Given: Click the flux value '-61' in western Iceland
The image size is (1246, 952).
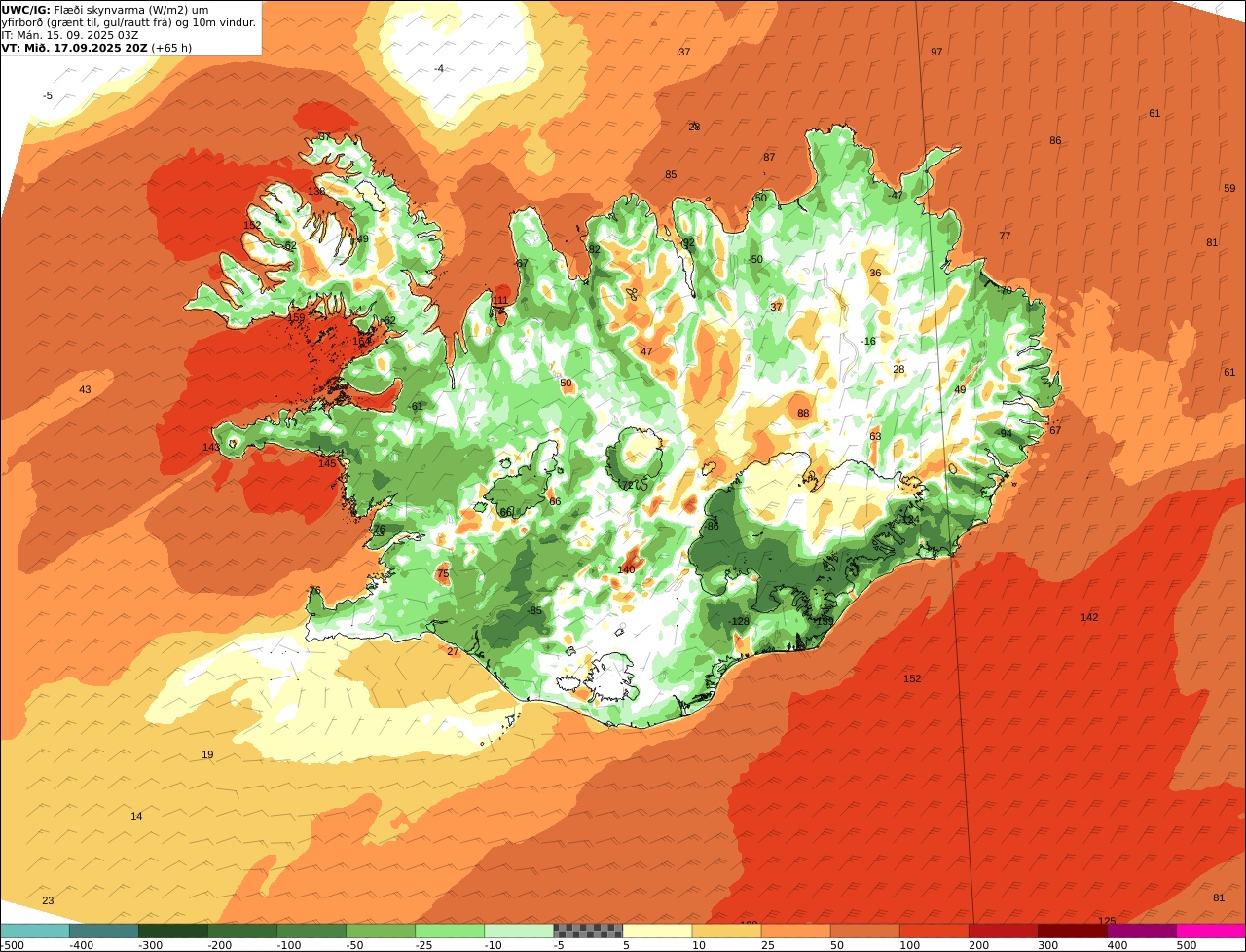Looking at the screenshot, I should (x=416, y=407).
